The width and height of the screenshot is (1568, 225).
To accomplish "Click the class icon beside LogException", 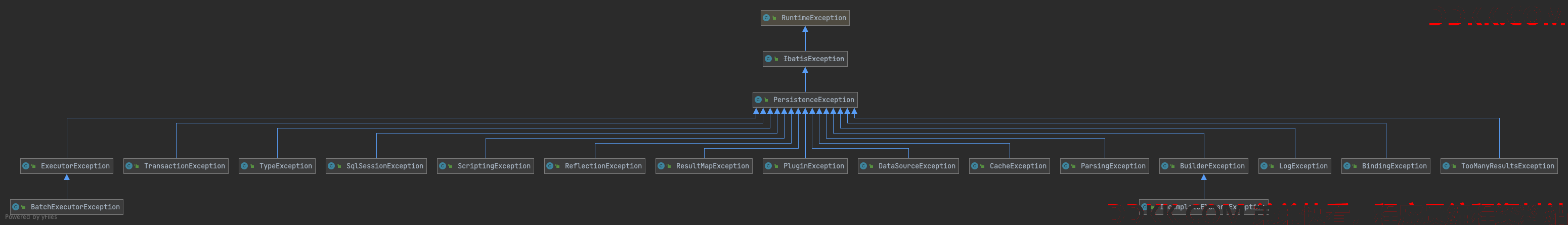I will tap(1264, 166).
